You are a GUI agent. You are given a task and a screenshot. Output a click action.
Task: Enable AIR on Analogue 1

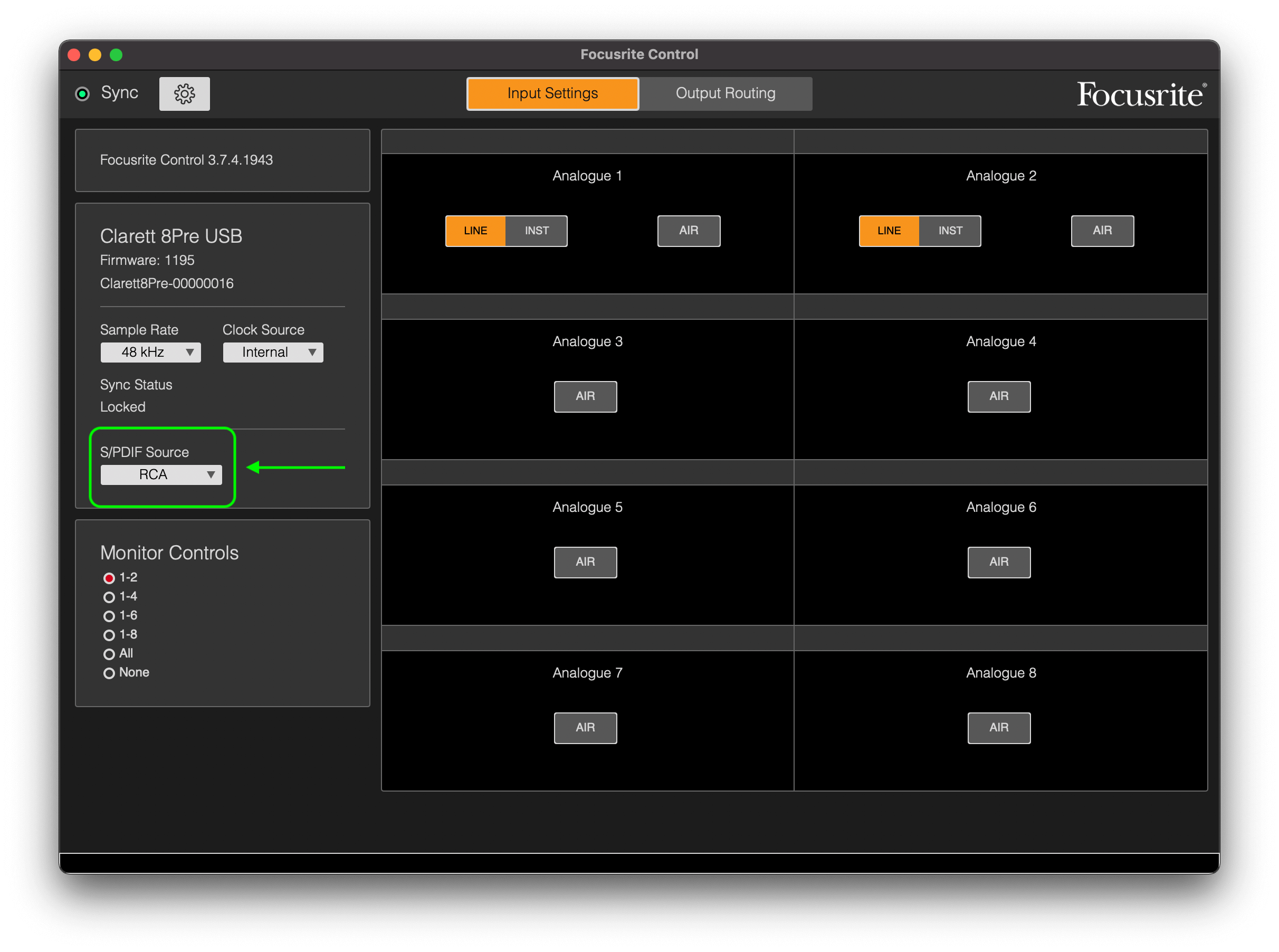[x=689, y=231]
